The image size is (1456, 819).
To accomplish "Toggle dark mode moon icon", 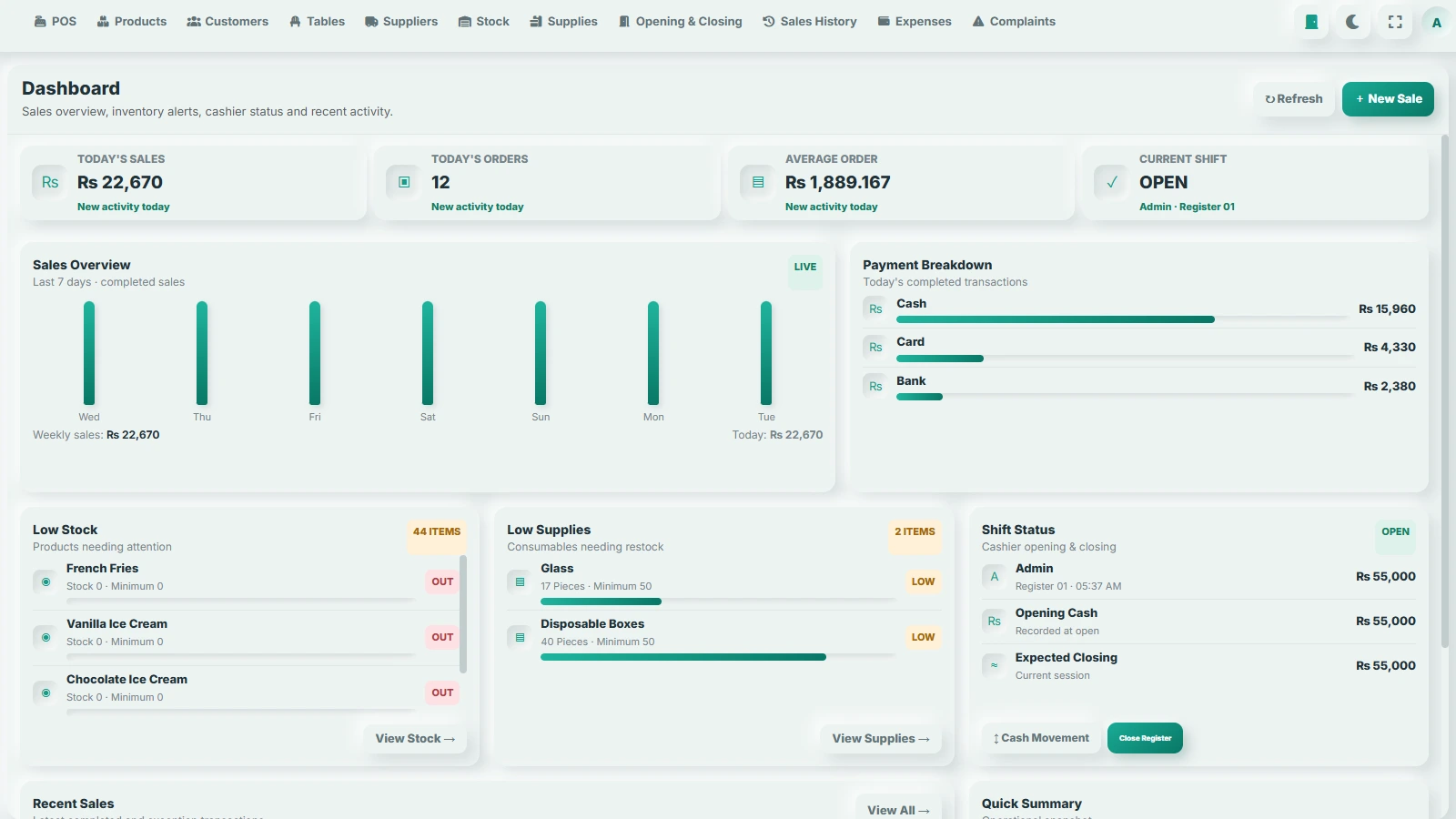I will point(1353,22).
